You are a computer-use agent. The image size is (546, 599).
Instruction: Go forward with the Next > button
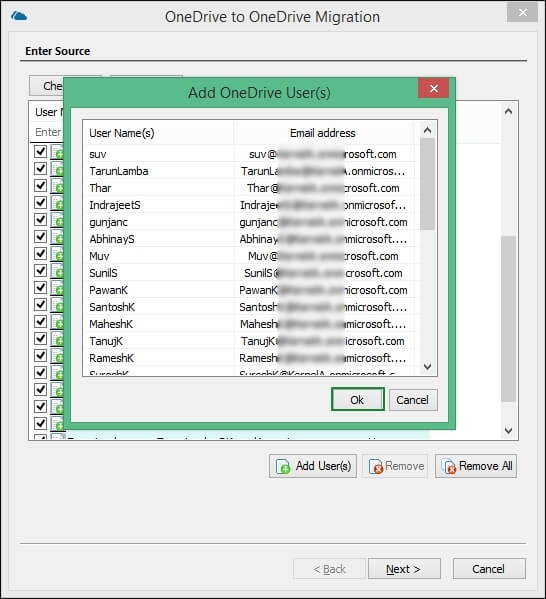(404, 569)
